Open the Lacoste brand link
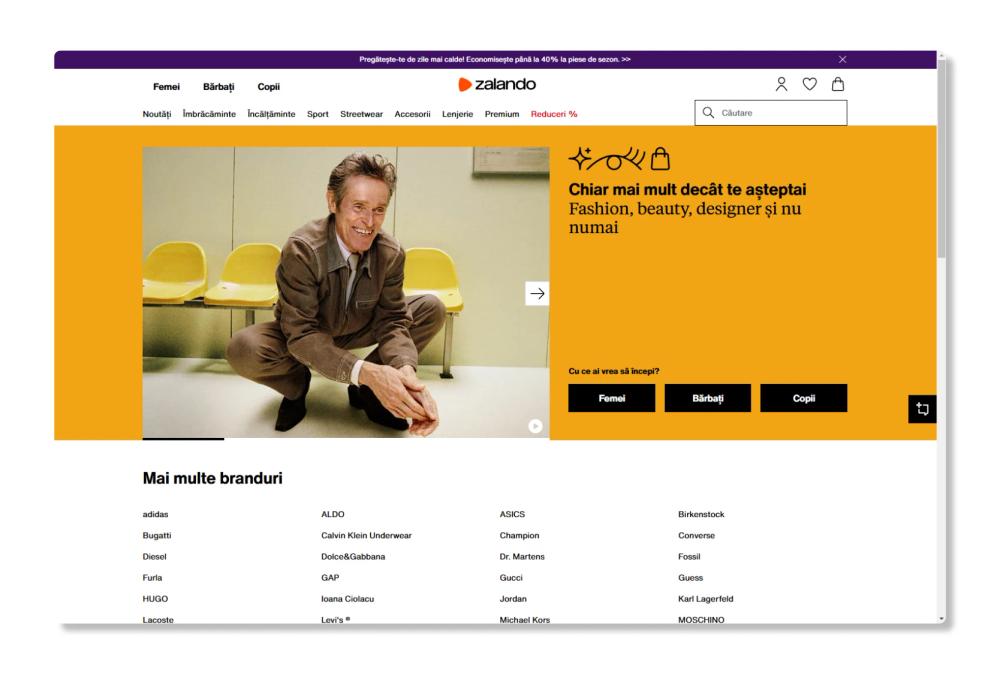The image size is (1000, 674). pos(158,619)
